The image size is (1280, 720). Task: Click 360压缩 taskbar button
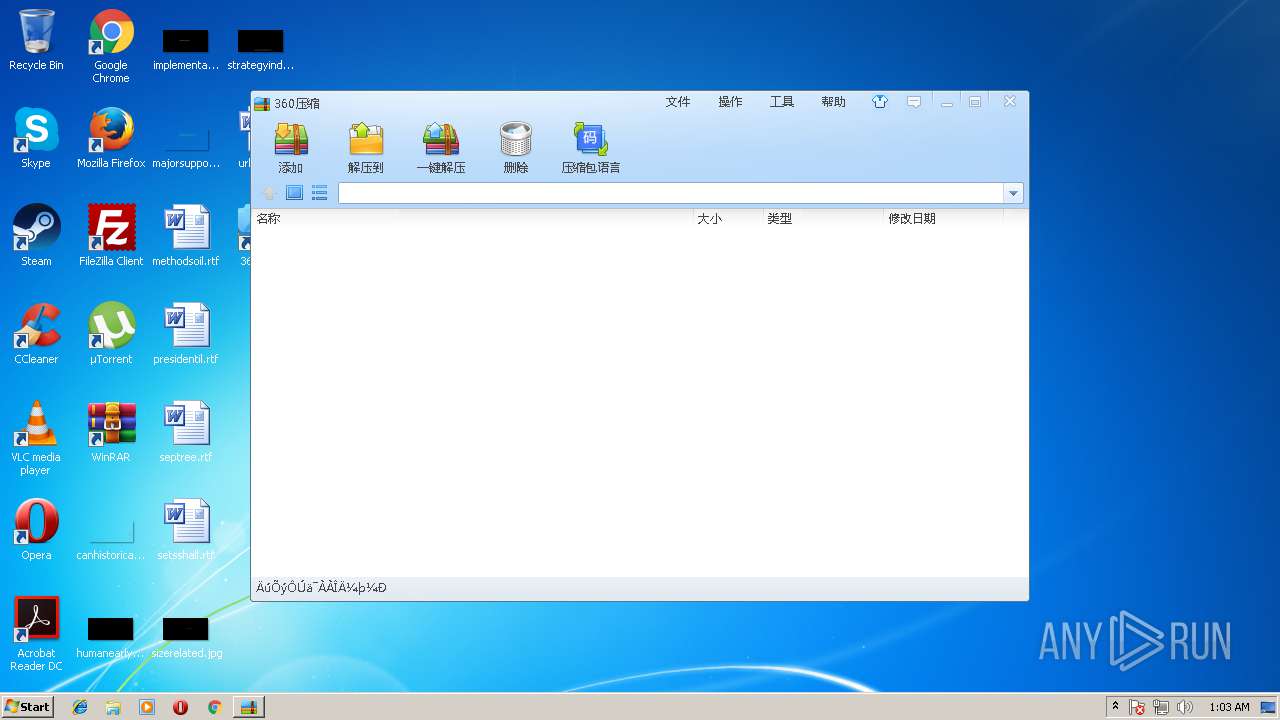click(x=248, y=707)
